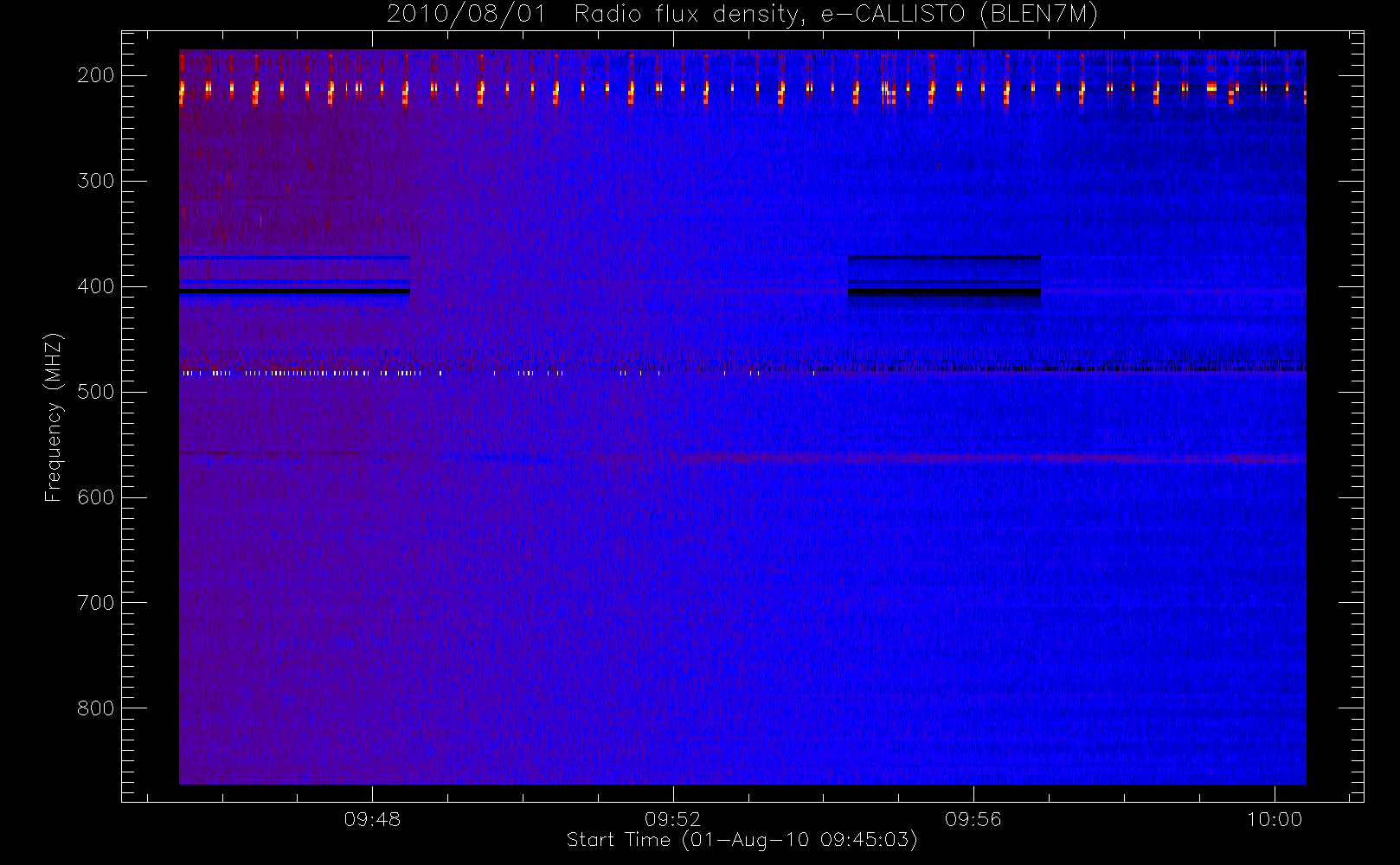1400x865 pixels.
Task: Click the 300 frequency tick label
Action: point(96,181)
